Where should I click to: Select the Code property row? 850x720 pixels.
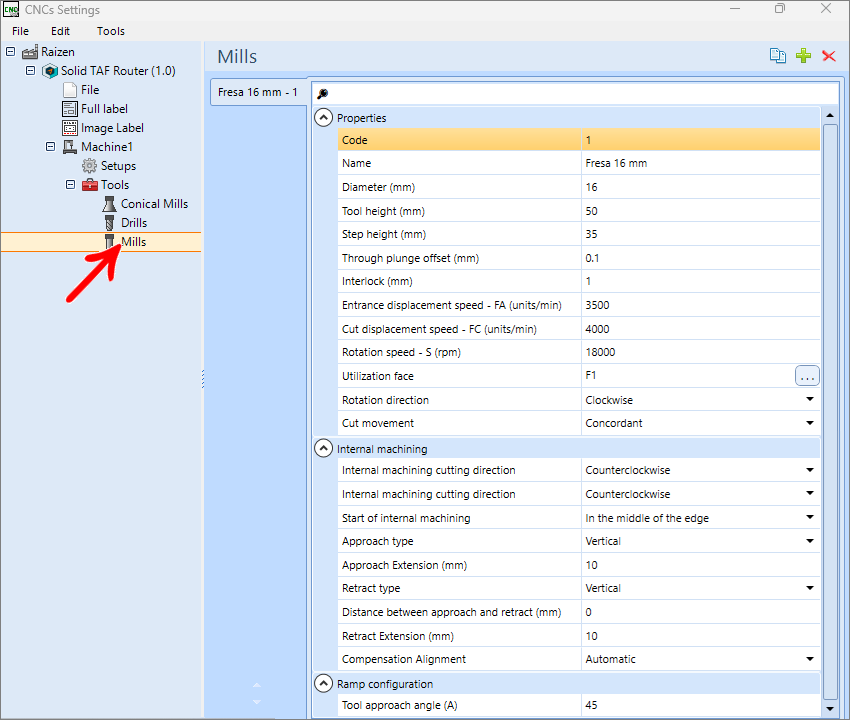578,140
